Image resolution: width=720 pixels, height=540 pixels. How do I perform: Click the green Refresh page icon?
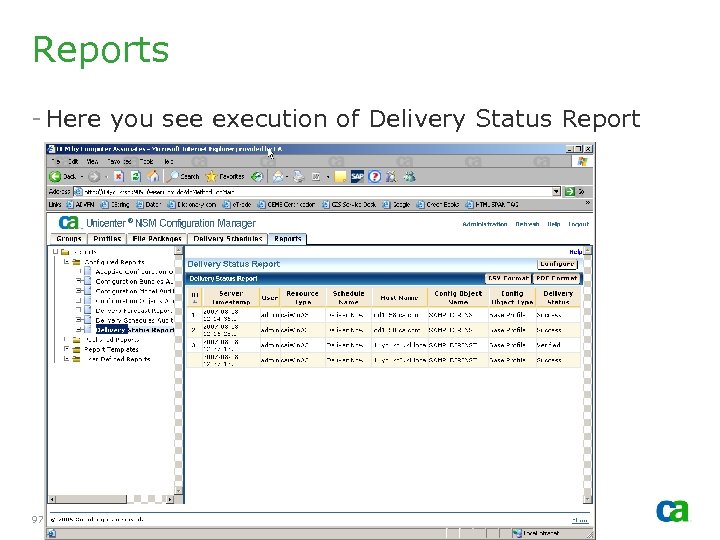click(135, 176)
